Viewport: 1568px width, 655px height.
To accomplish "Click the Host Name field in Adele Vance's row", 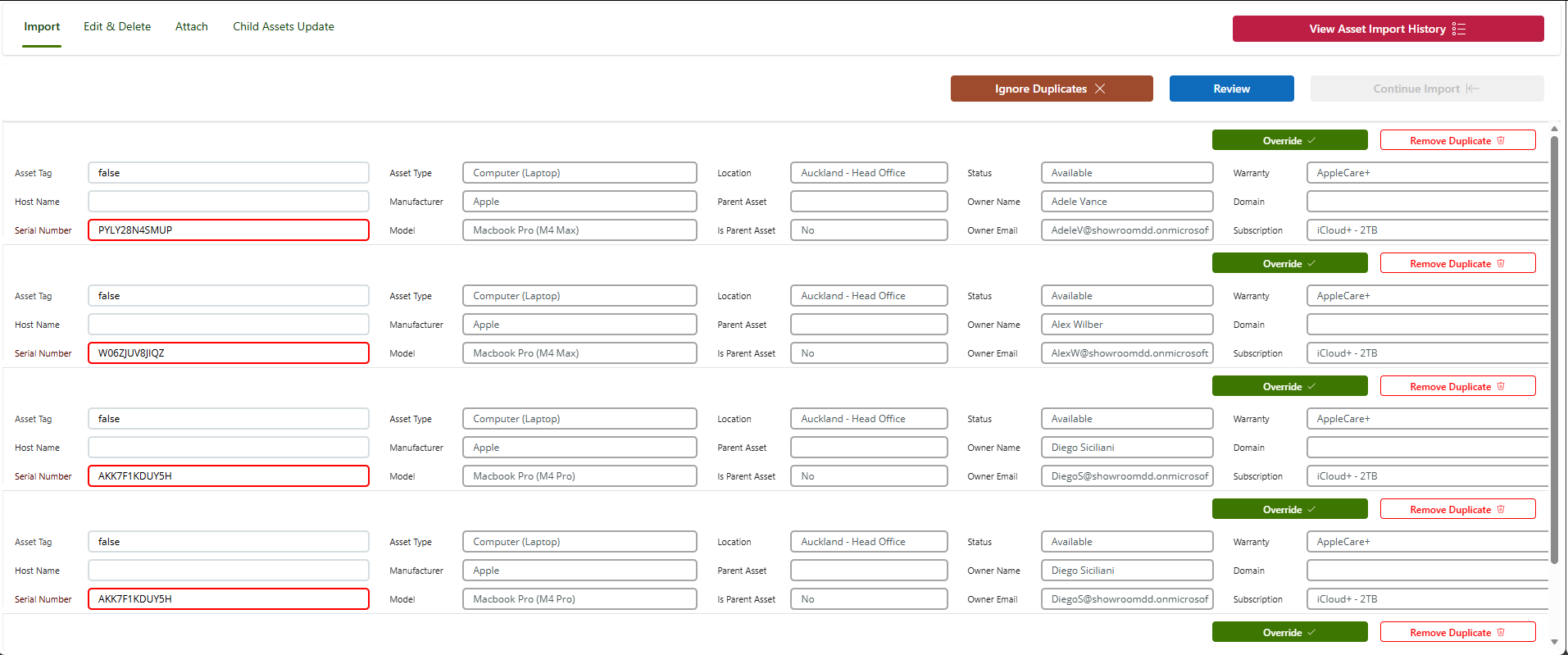I will (x=229, y=202).
